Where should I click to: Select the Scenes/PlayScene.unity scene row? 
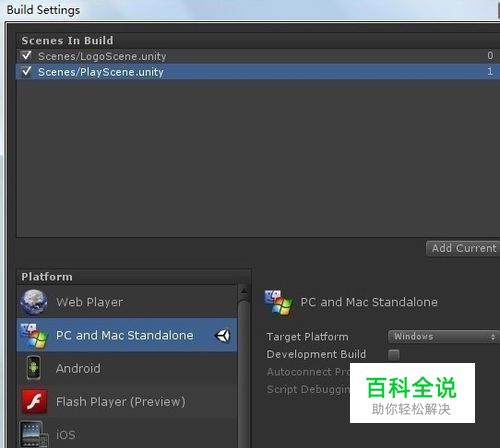click(x=258, y=72)
